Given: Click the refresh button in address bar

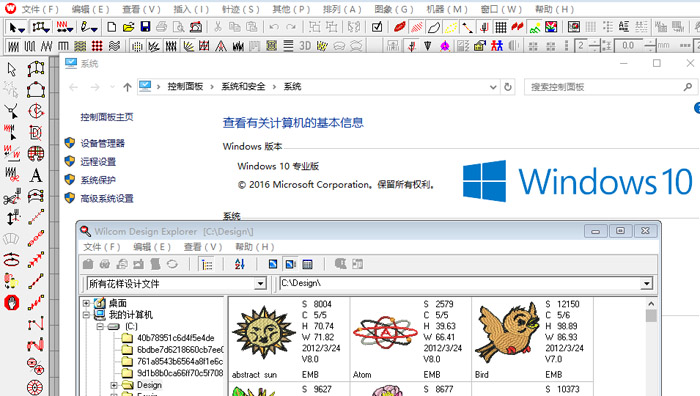Looking at the screenshot, I should pos(508,87).
